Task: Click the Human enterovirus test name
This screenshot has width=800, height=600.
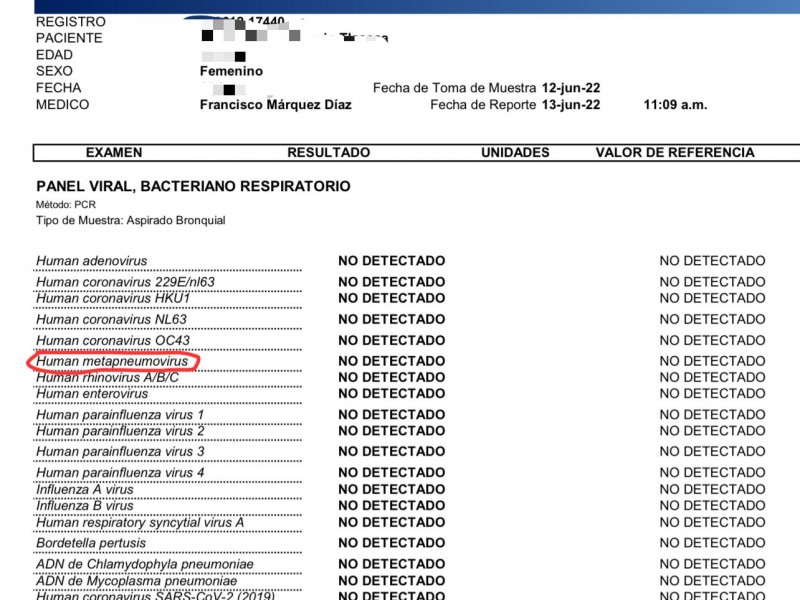Action: (x=92, y=393)
